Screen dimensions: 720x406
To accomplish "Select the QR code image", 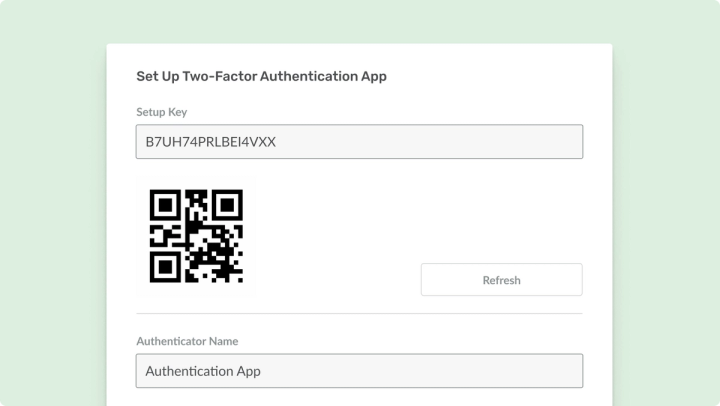I will tap(196, 236).
